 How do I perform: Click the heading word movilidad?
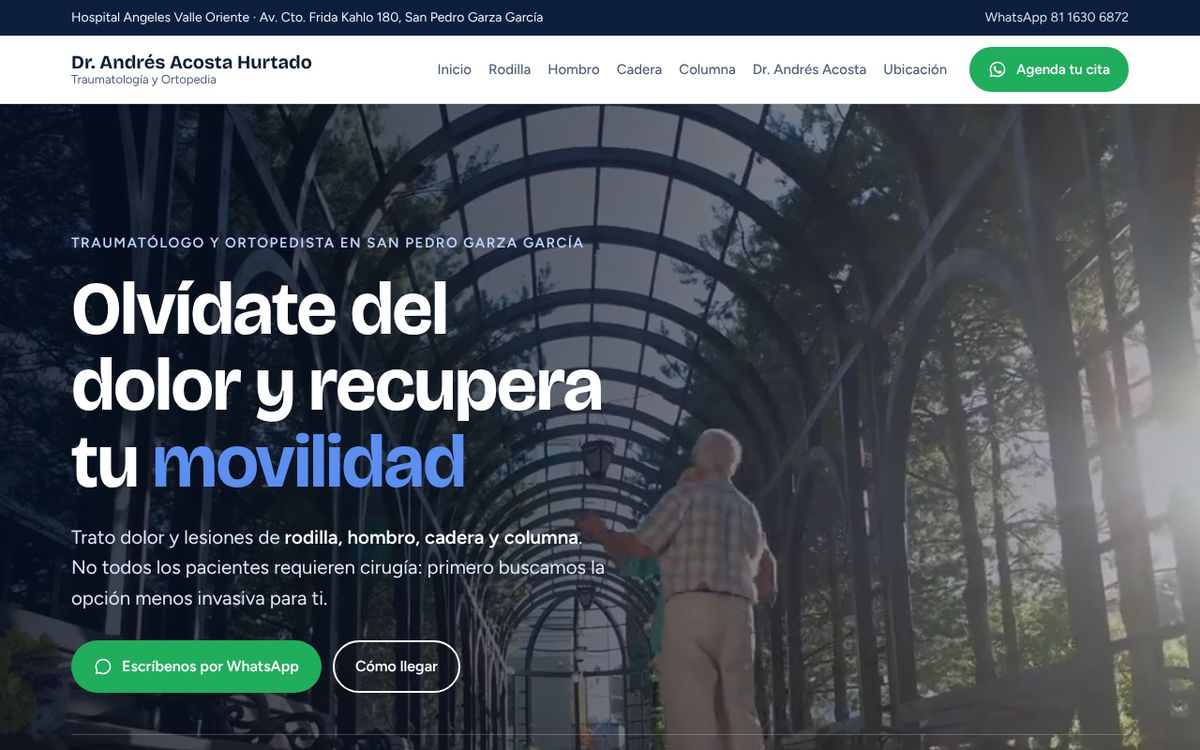pyautogui.click(x=309, y=462)
